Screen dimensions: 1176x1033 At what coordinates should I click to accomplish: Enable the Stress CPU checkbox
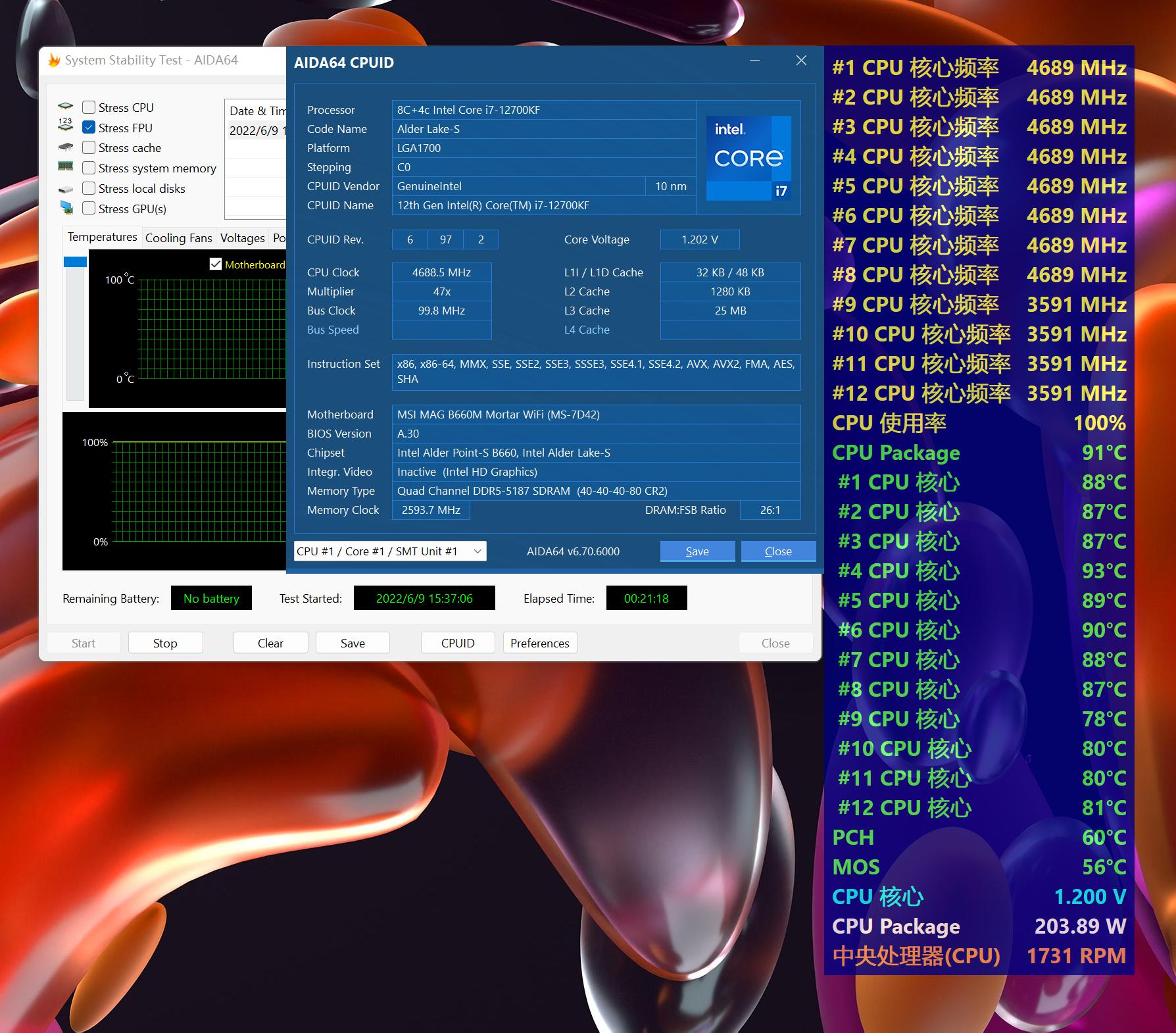tap(89, 107)
